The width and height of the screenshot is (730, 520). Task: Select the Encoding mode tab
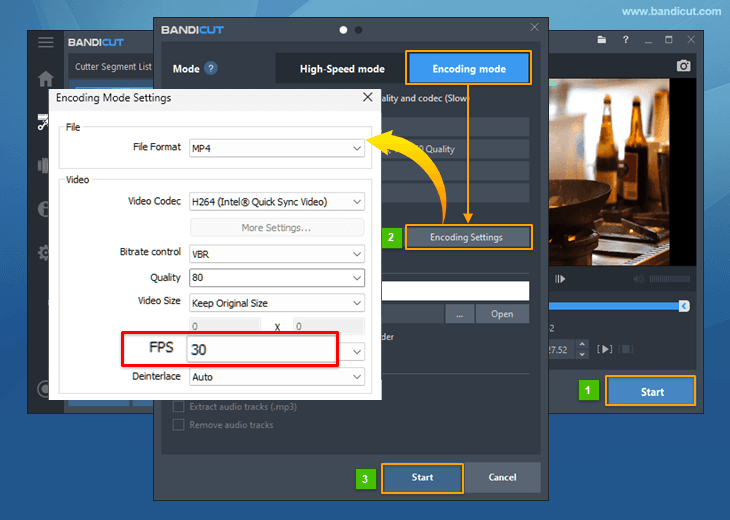468,69
